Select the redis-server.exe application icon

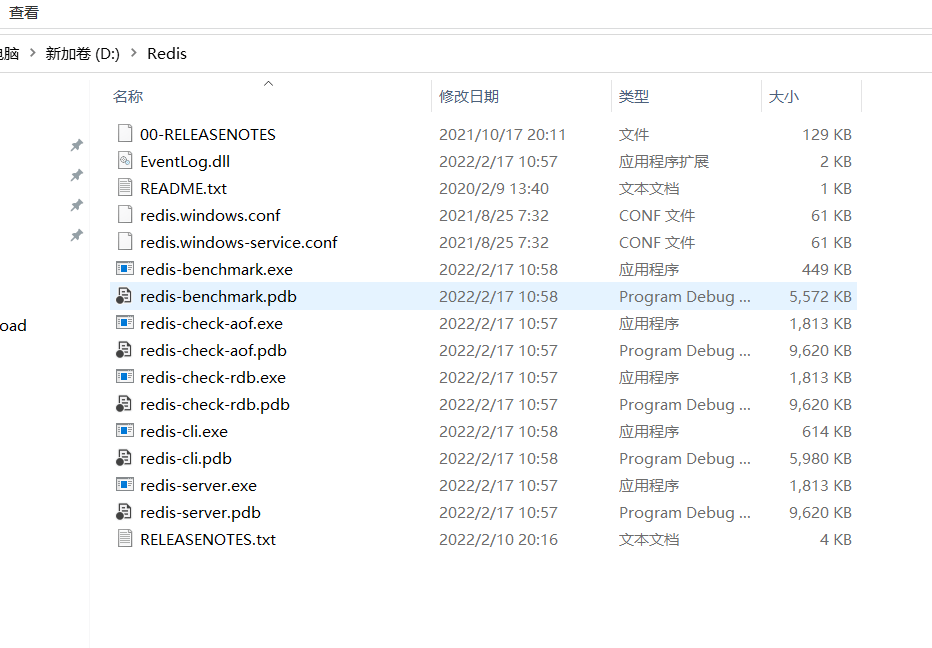pyautogui.click(x=125, y=485)
